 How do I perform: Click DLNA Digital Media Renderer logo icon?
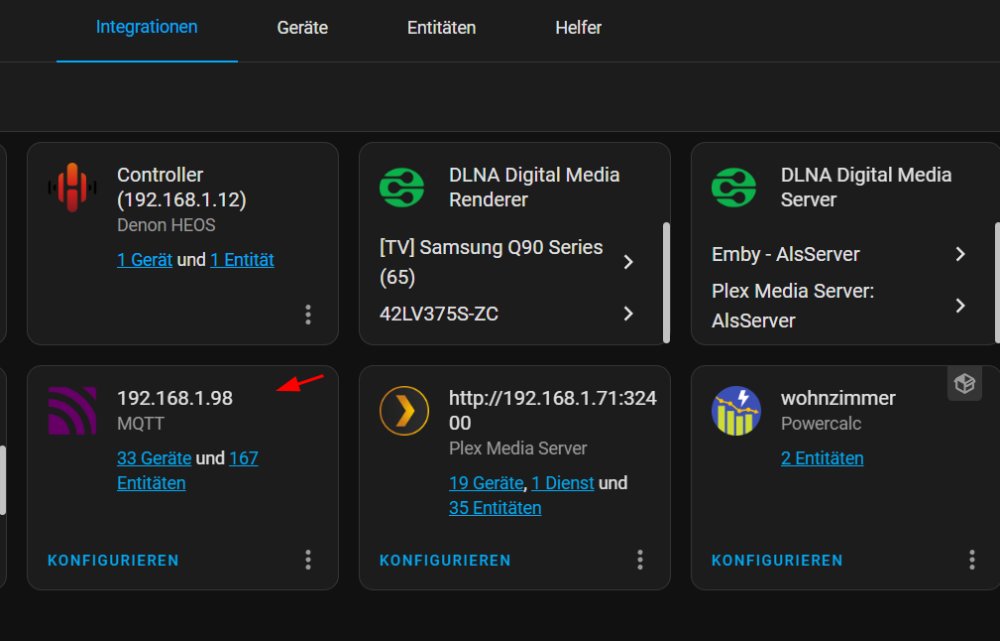tap(402, 188)
